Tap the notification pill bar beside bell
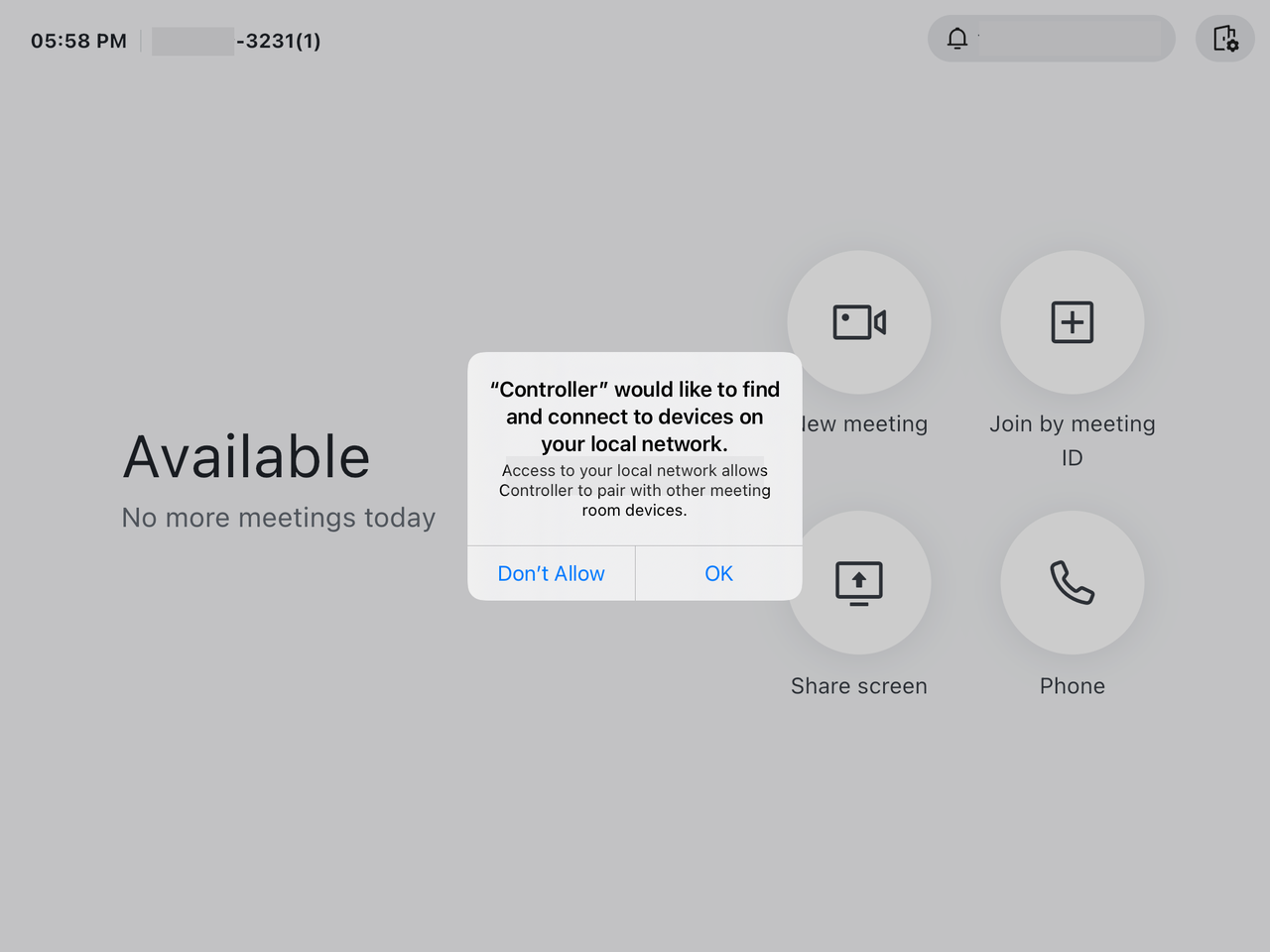 click(1072, 39)
